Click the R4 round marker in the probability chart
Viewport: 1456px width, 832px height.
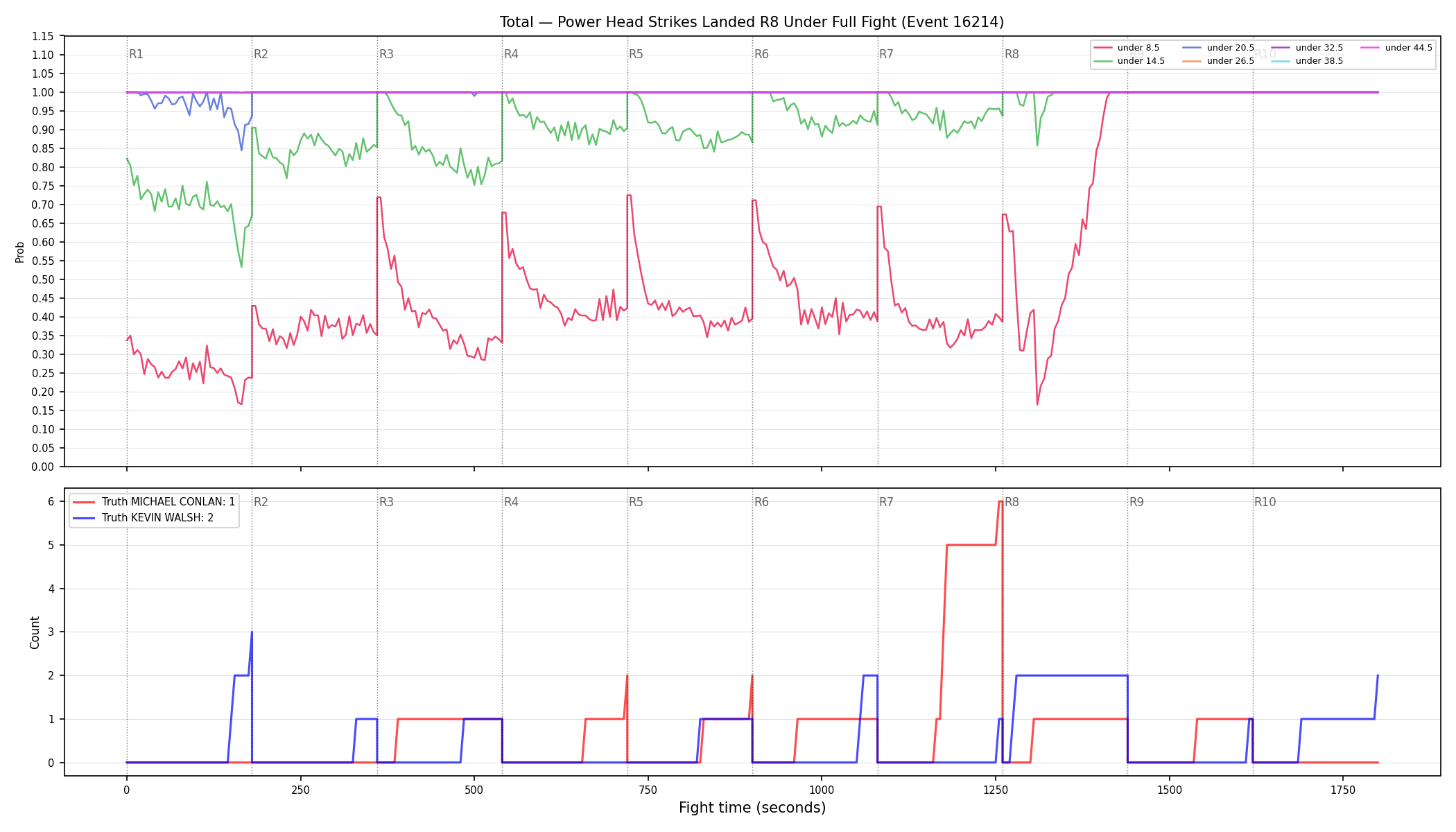(x=511, y=54)
